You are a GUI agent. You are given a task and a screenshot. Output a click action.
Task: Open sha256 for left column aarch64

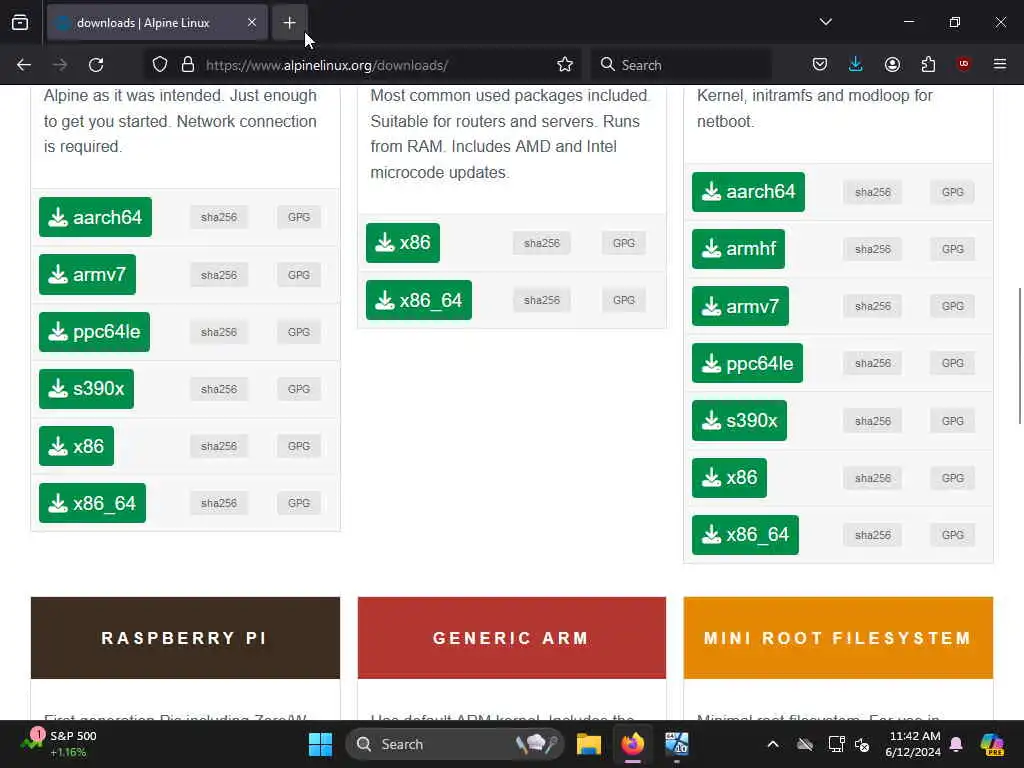219,217
